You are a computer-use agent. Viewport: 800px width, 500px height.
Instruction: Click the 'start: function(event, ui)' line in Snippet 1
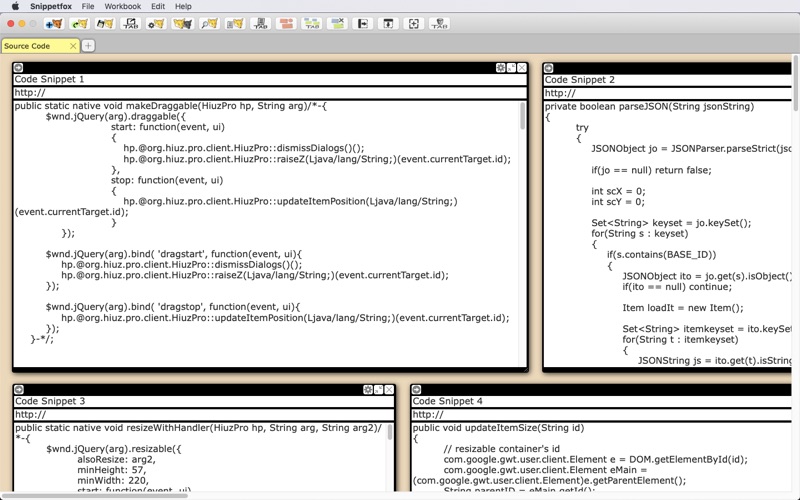167,127
